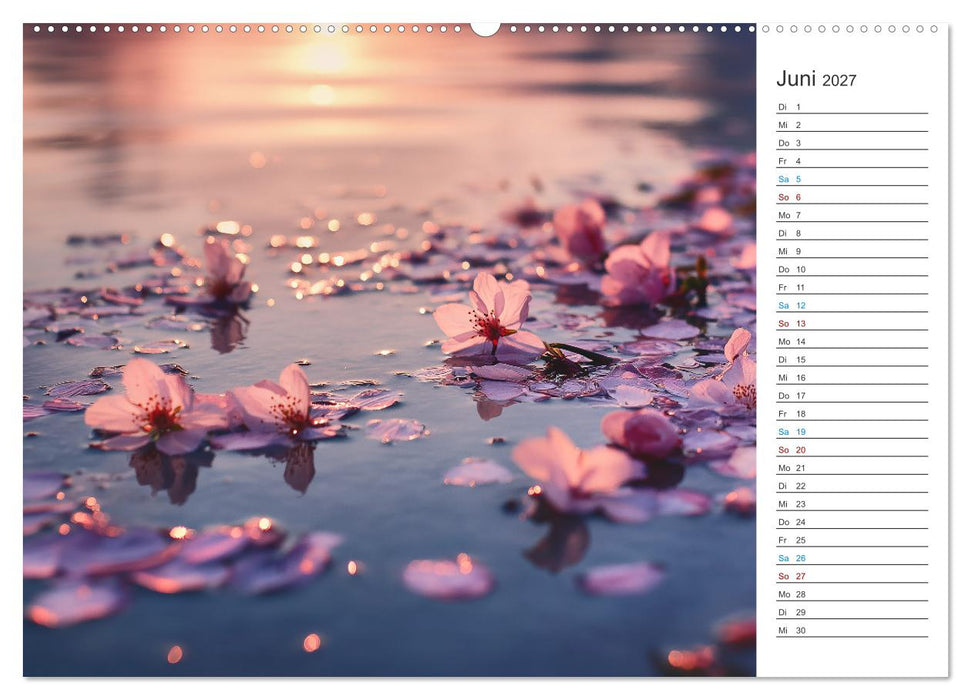Click the cherry blossom calendar photo
The image size is (971, 700).
tap(390, 350)
